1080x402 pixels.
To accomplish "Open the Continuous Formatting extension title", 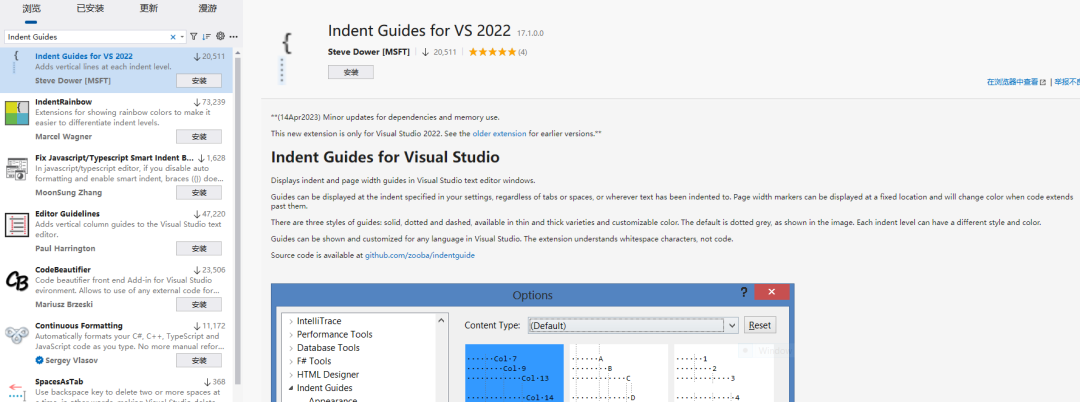I will [x=79, y=326].
